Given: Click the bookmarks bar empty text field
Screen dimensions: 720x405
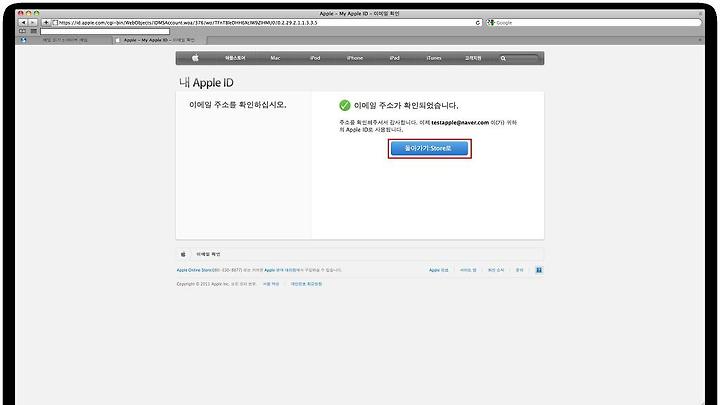Looking at the screenshot, I should coord(105,31).
